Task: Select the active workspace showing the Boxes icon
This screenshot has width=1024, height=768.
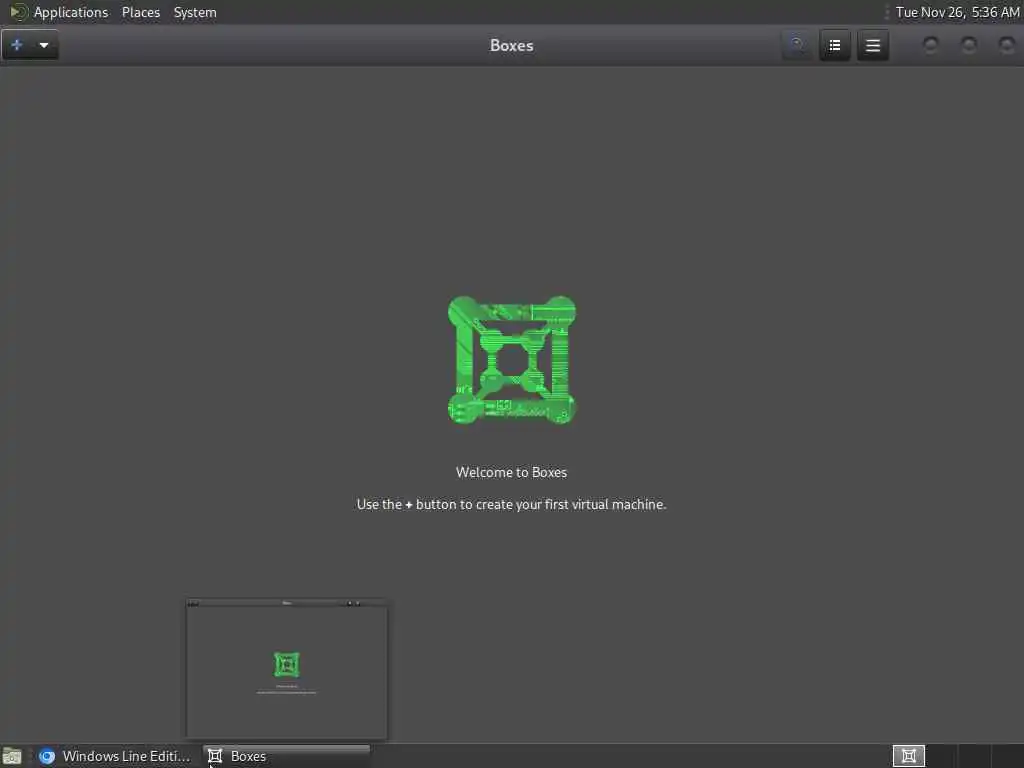Action: pyautogui.click(x=908, y=756)
